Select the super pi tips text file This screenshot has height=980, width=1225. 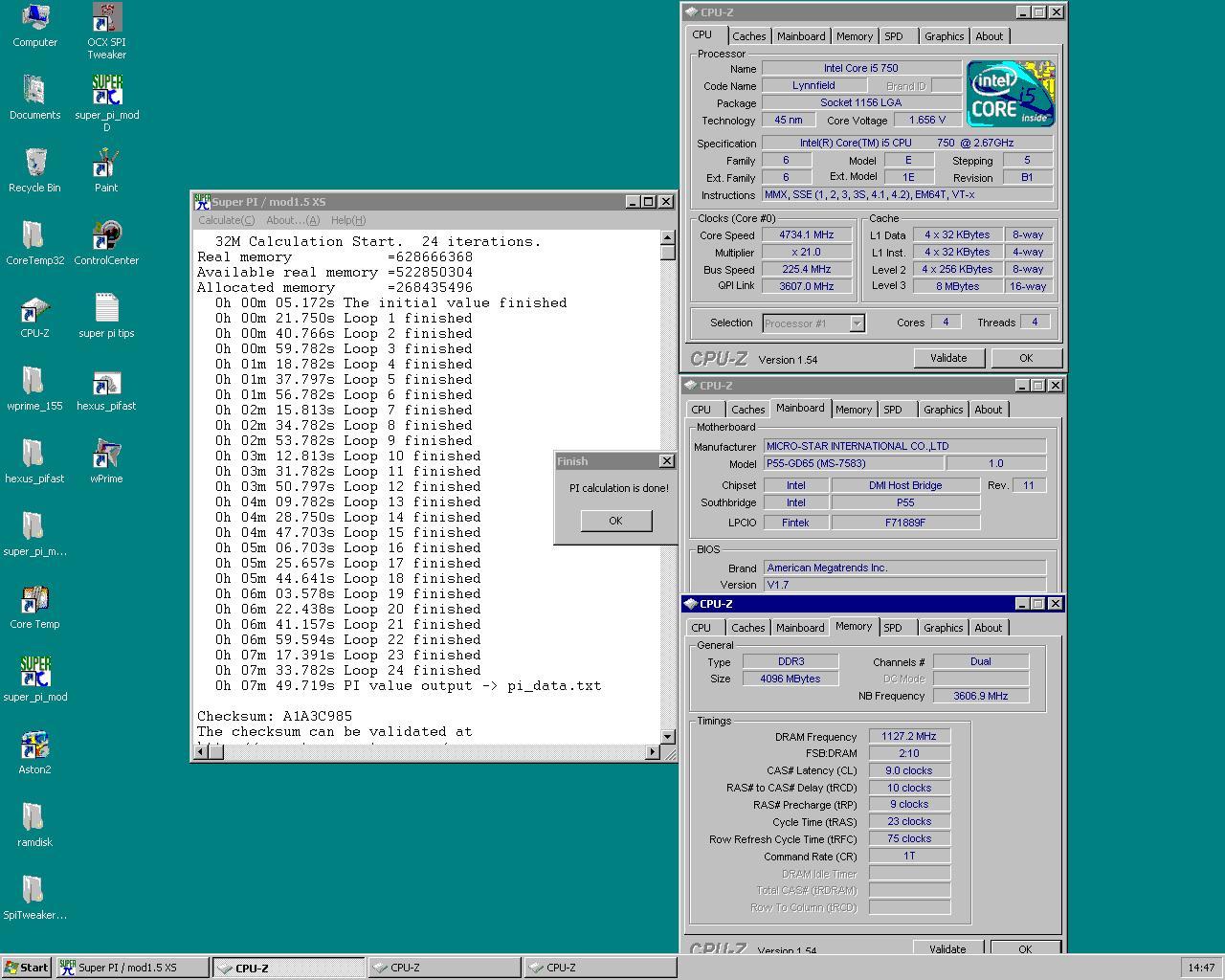coord(106,316)
